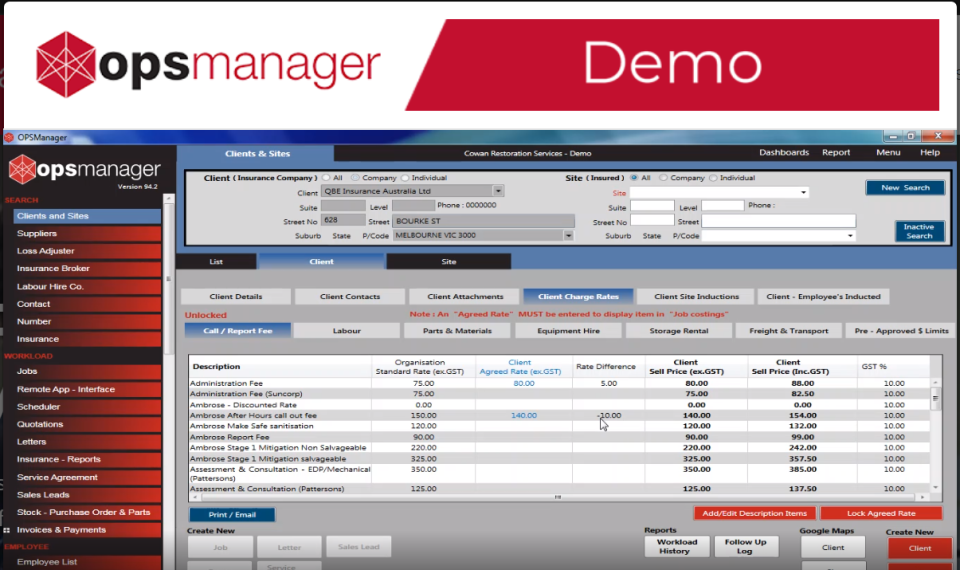The image size is (960, 570).
Task: Click the opsmanager sidebar logo
Action: (x=84, y=170)
